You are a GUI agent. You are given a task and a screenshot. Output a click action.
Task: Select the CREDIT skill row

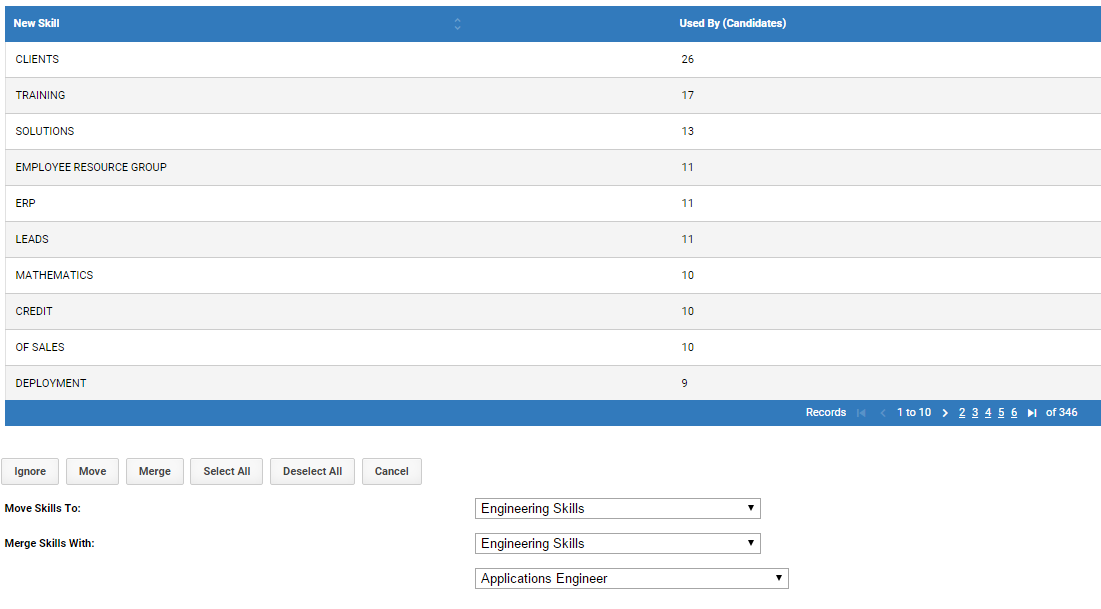coord(553,311)
